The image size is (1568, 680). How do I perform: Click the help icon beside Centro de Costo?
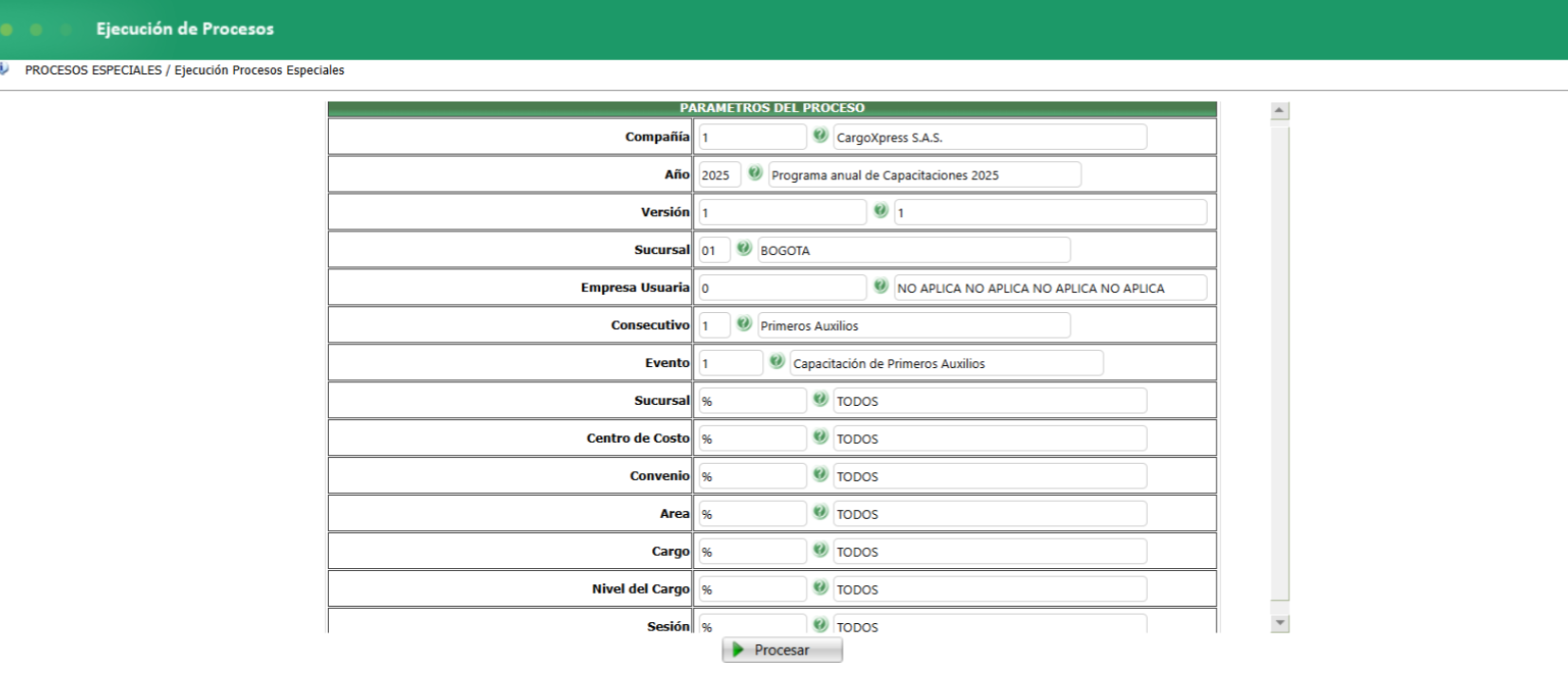[820, 437]
